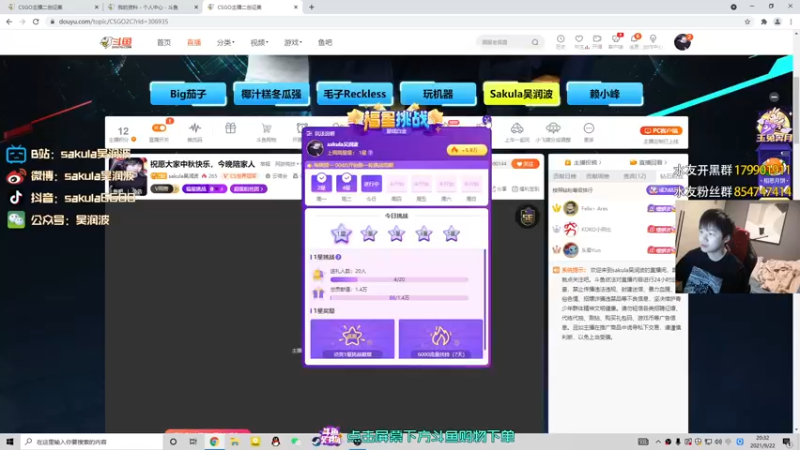Toggle the live broadcast switch
The image size is (800, 450).
tap(159, 128)
